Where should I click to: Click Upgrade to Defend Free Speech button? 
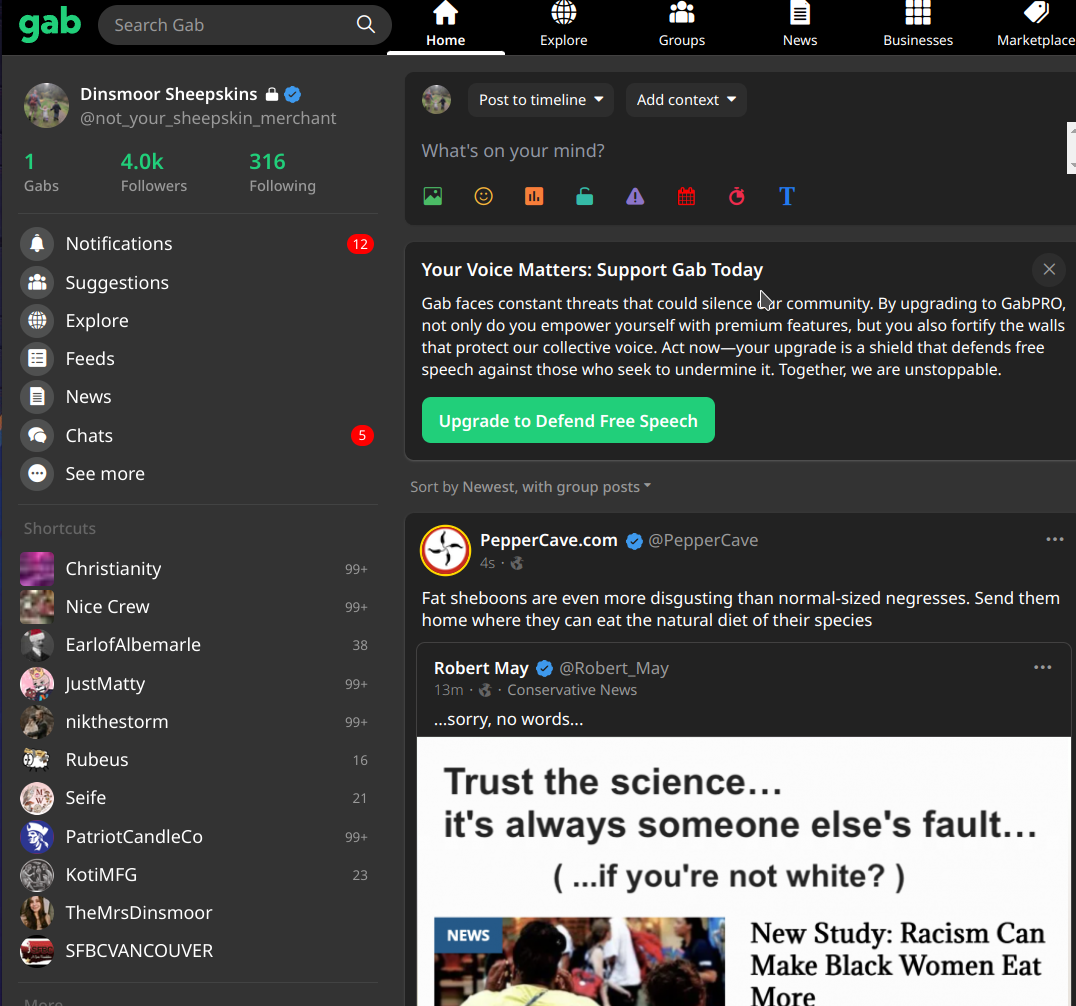pyautogui.click(x=568, y=421)
